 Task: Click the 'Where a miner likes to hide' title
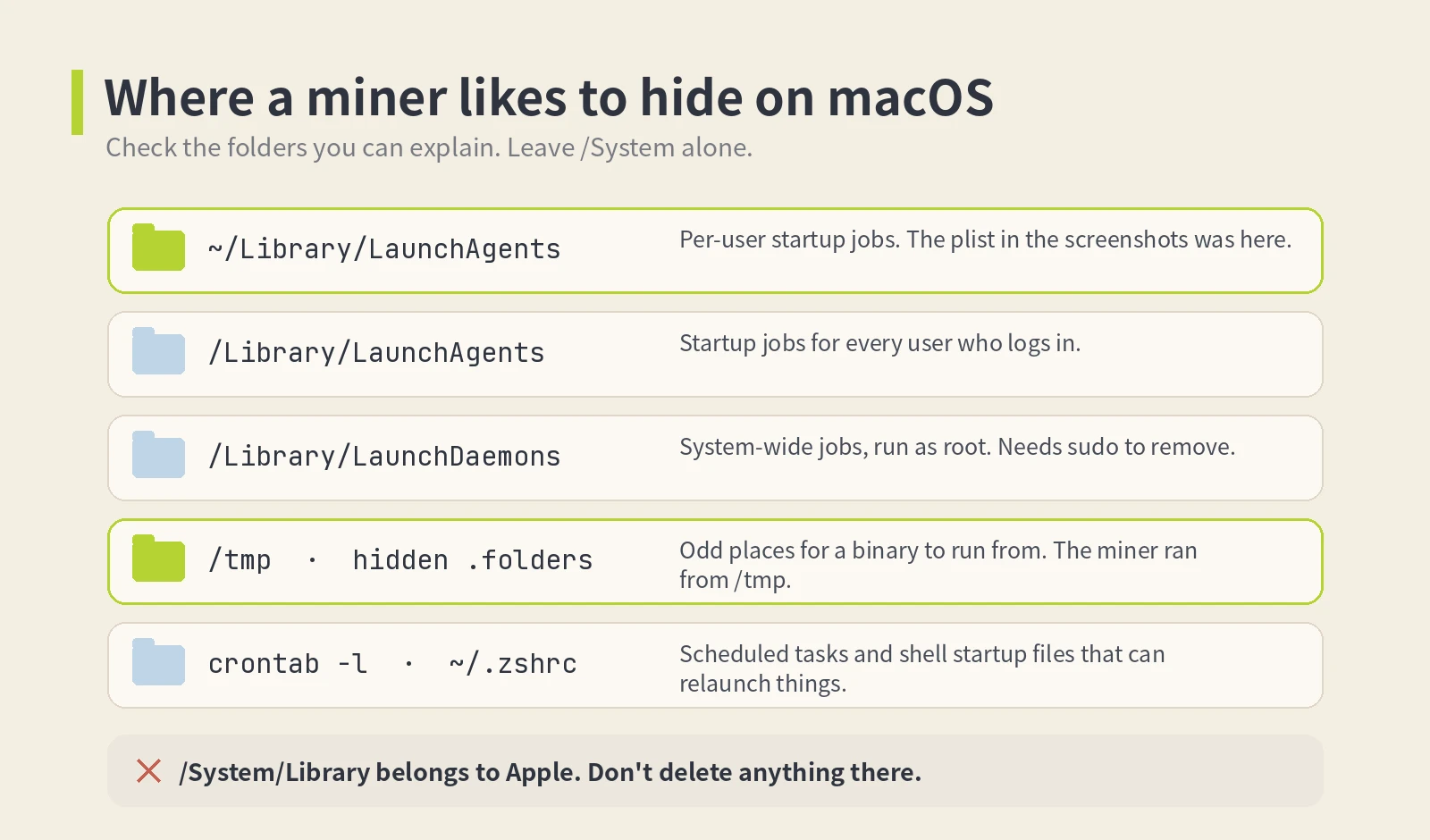(x=550, y=97)
